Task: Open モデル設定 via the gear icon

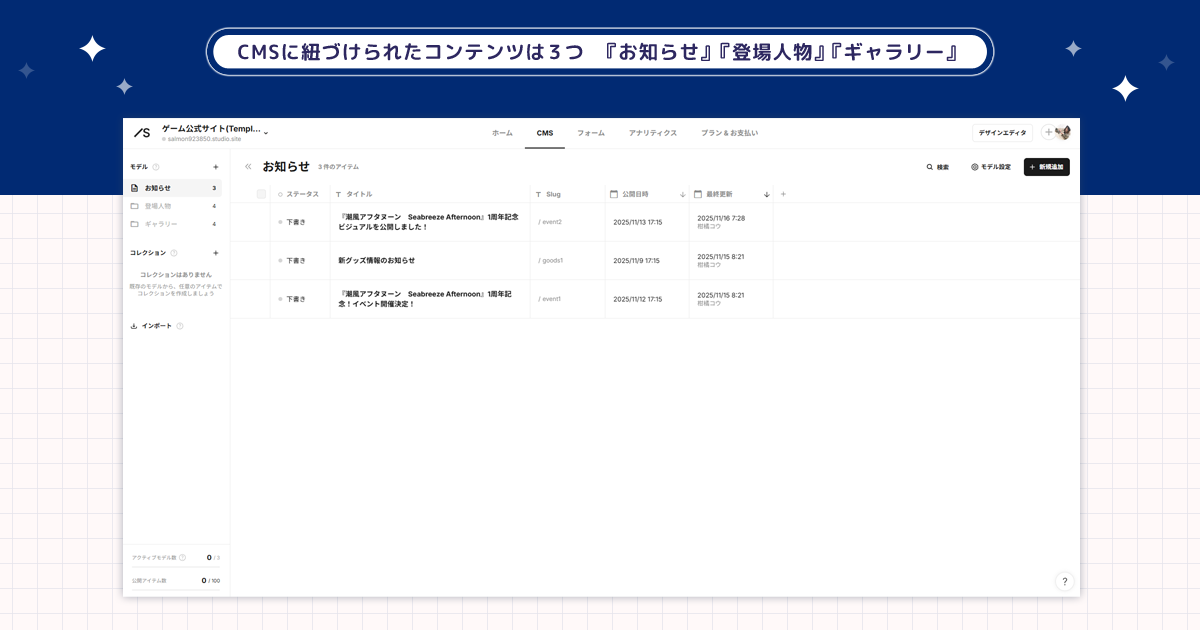Action: [x=975, y=167]
